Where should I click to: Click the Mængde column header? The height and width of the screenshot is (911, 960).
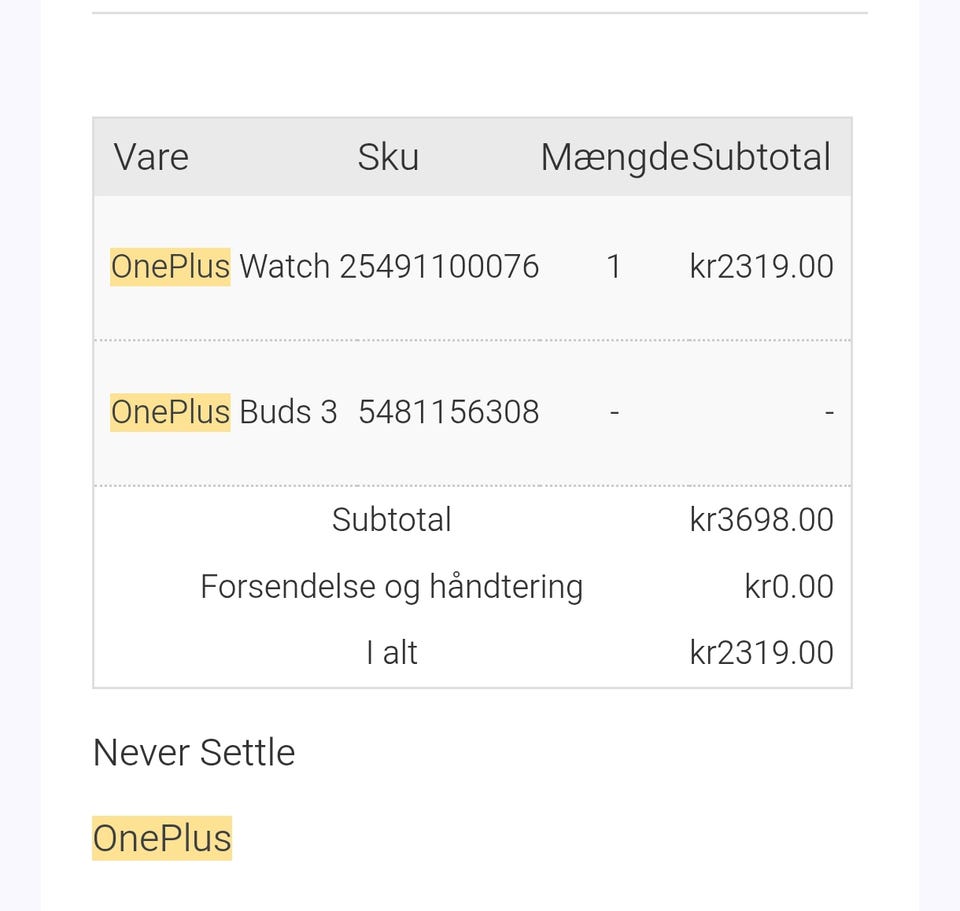[614, 157]
